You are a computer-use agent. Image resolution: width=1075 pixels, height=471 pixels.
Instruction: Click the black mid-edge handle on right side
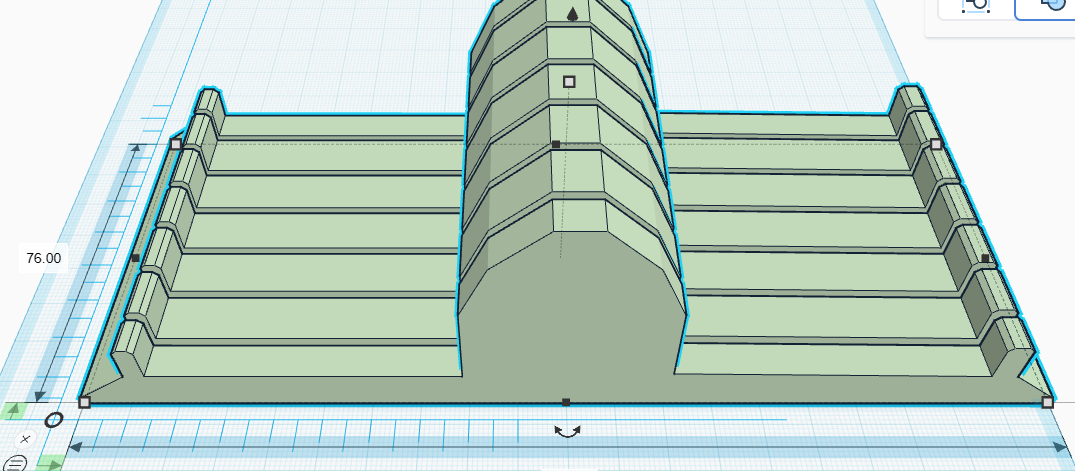(985, 258)
